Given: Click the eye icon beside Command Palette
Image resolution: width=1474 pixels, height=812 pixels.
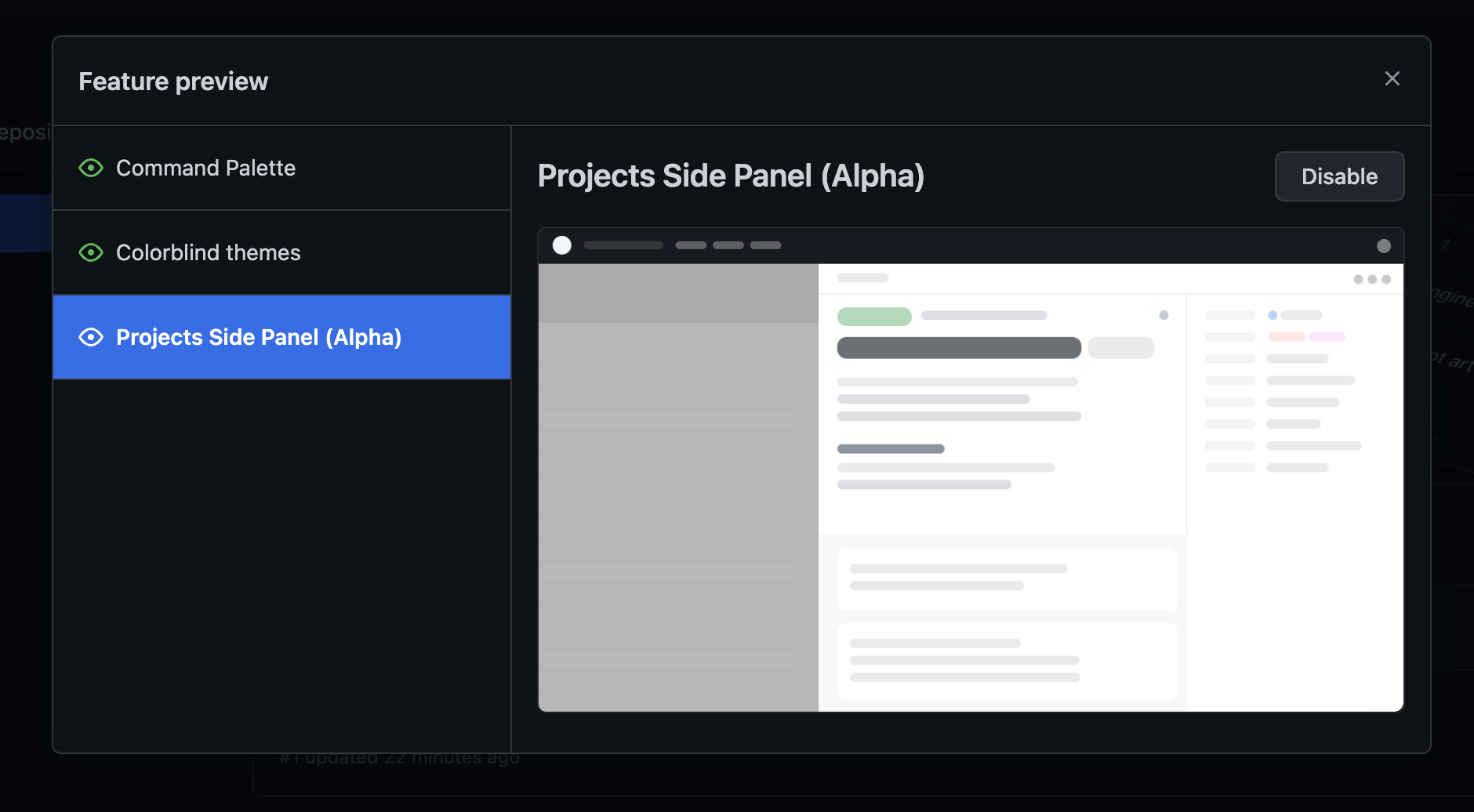Looking at the screenshot, I should click(x=91, y=168).
